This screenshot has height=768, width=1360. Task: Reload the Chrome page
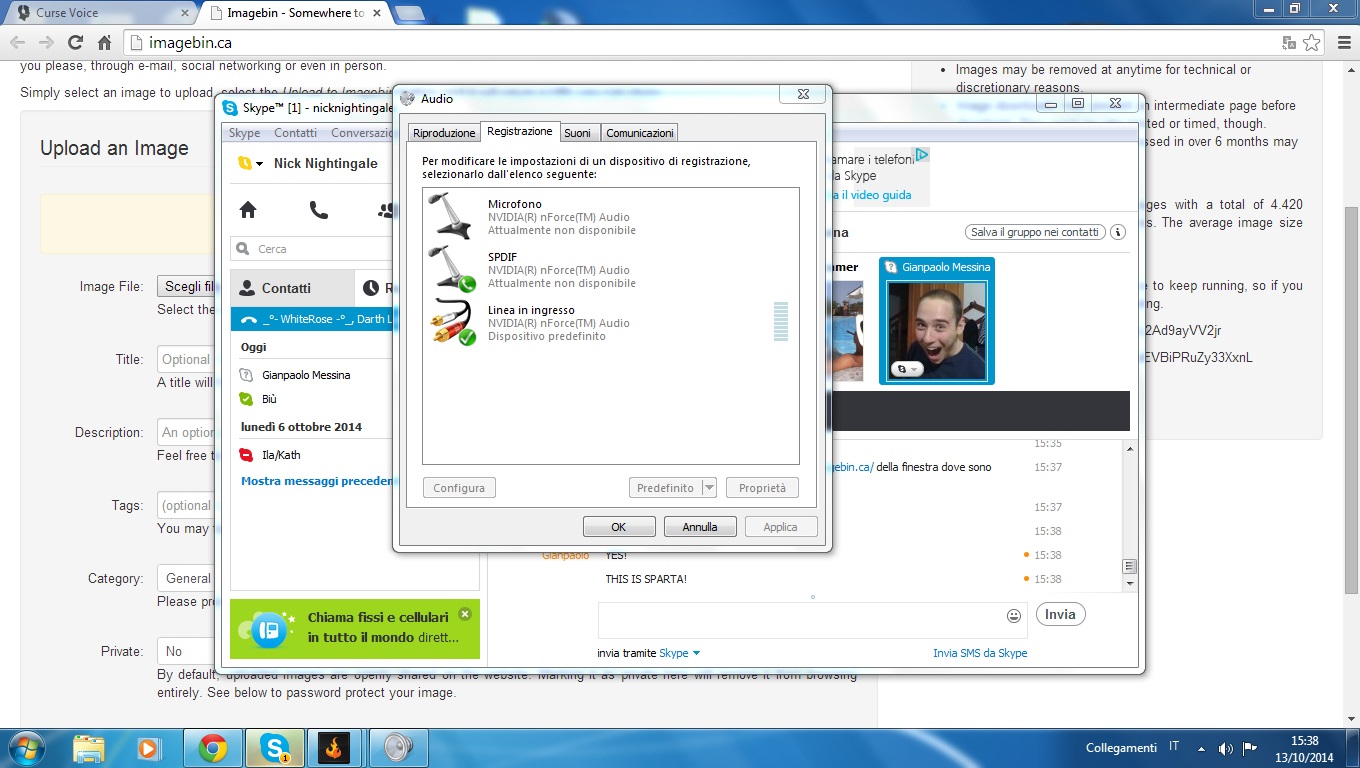pyautogui.click(x=75, y=43)
